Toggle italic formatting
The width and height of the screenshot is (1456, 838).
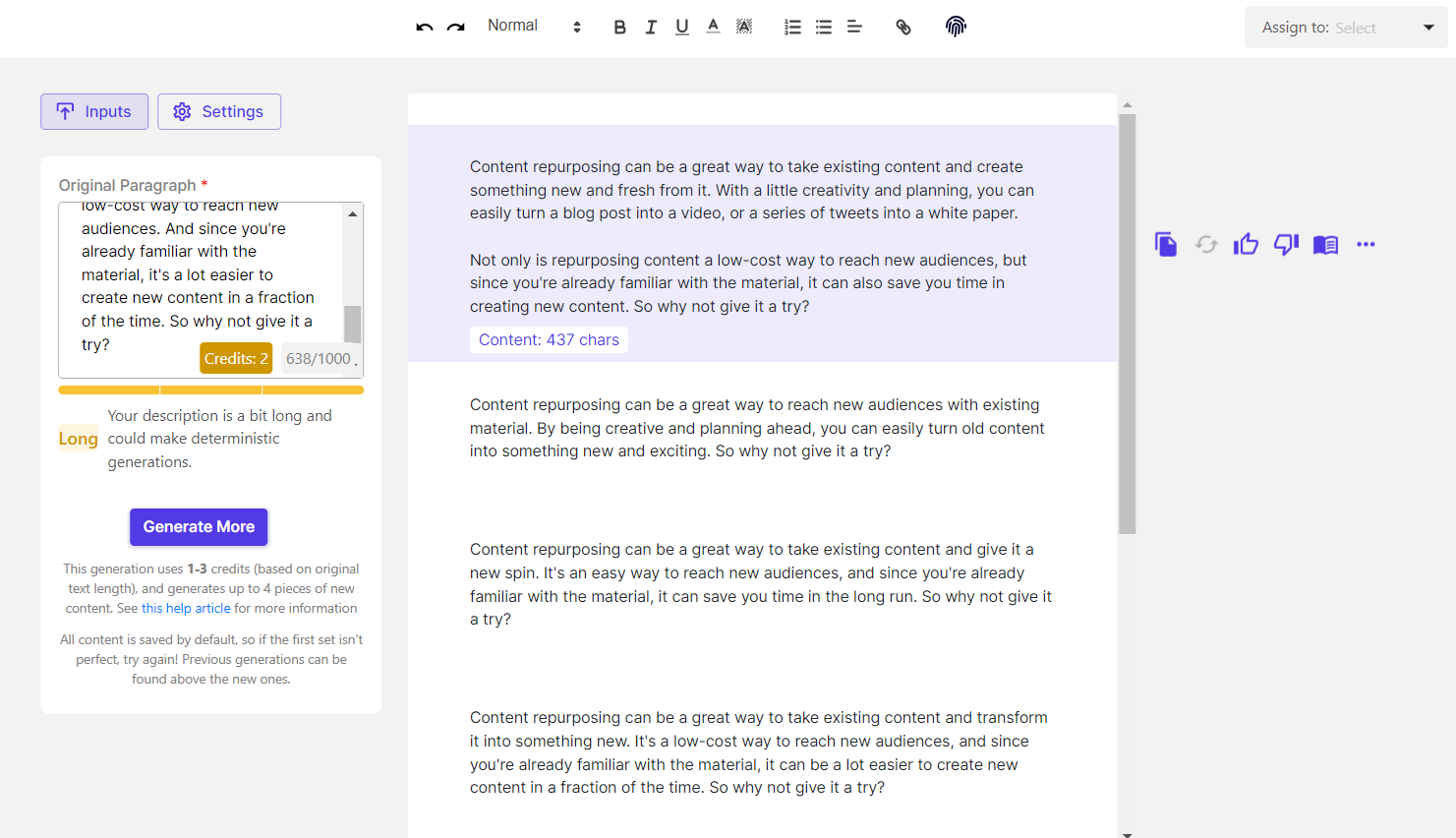pyautogui.click(x=651, y=28)
